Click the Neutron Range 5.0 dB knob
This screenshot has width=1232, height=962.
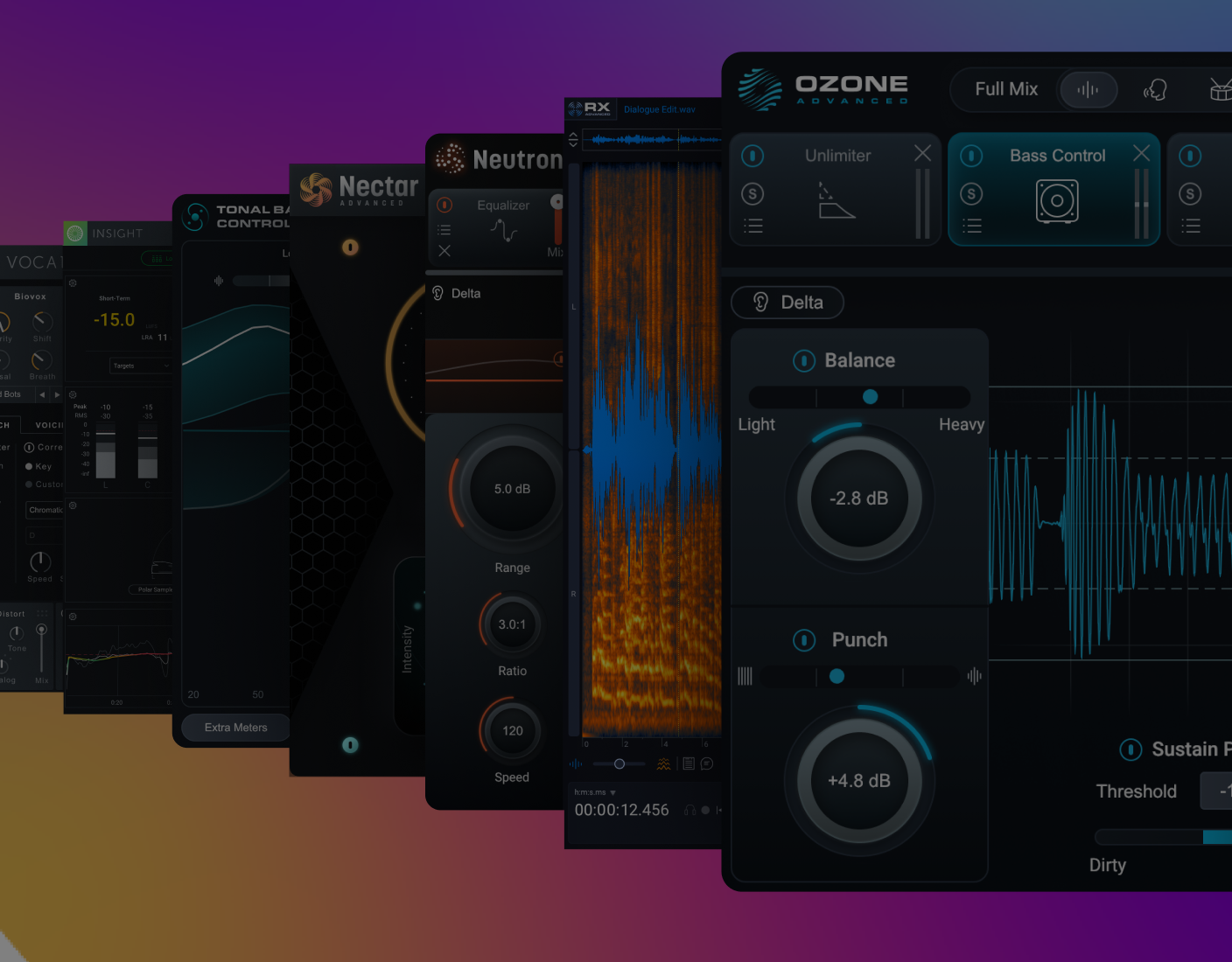click(512, 489)
